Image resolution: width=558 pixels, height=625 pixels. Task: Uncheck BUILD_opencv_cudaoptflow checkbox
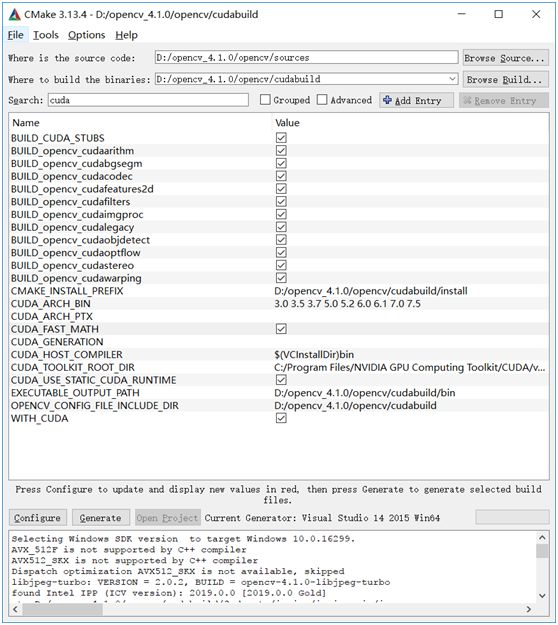tap(281, 253)
